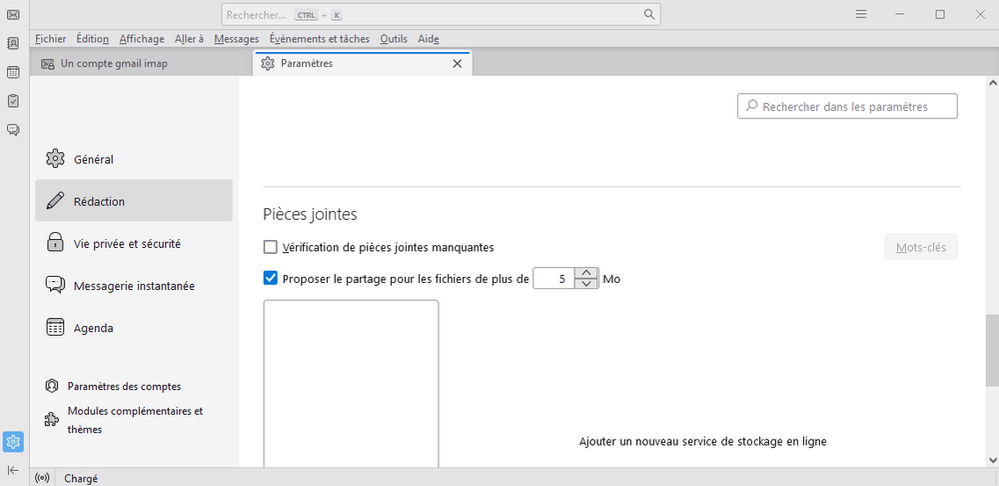Open the Address Book icon

coord(13,43)
